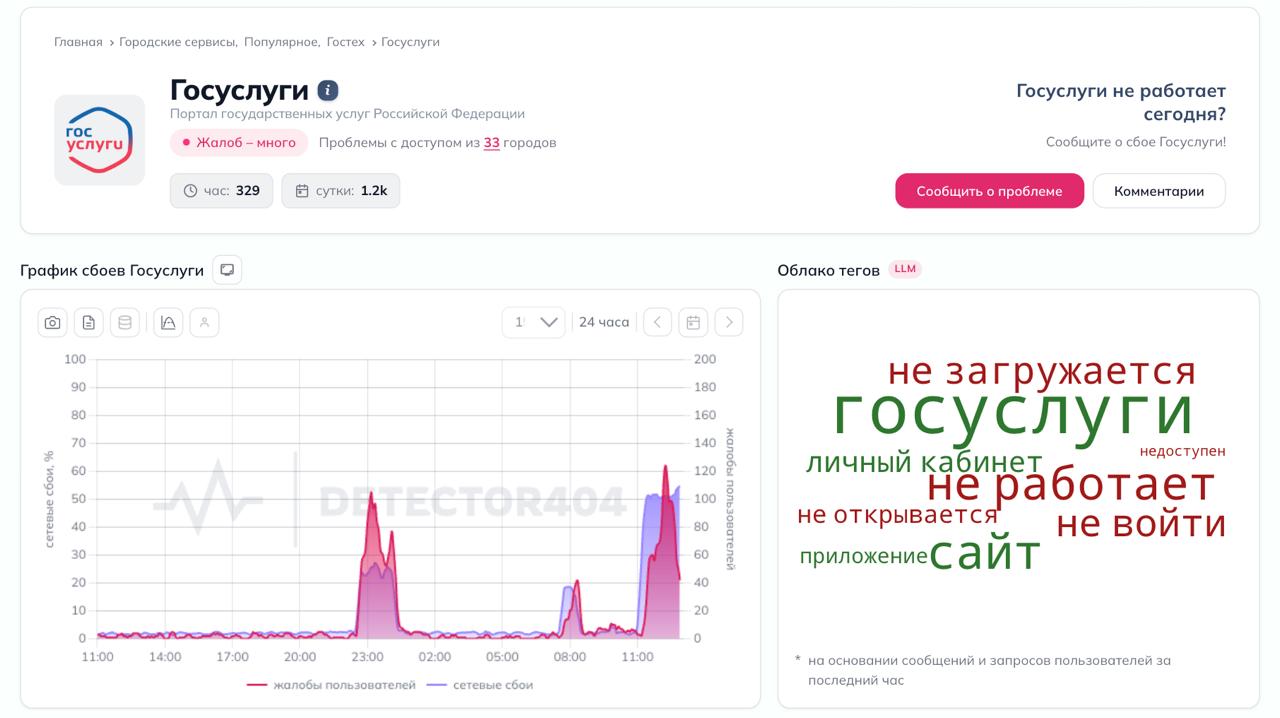Go to next time period arrow
This screenshot has height=718, width=1280.
point(729,322)
